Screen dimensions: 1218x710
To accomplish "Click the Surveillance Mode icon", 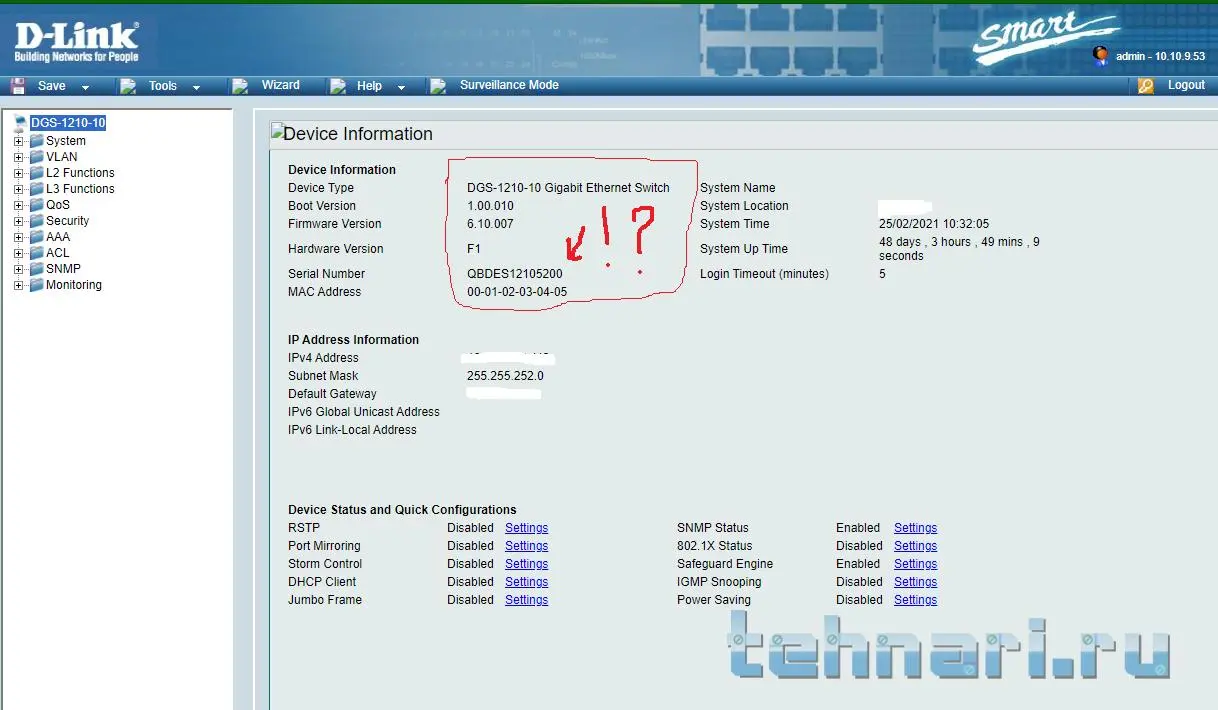I will click(x=438, y=86).
